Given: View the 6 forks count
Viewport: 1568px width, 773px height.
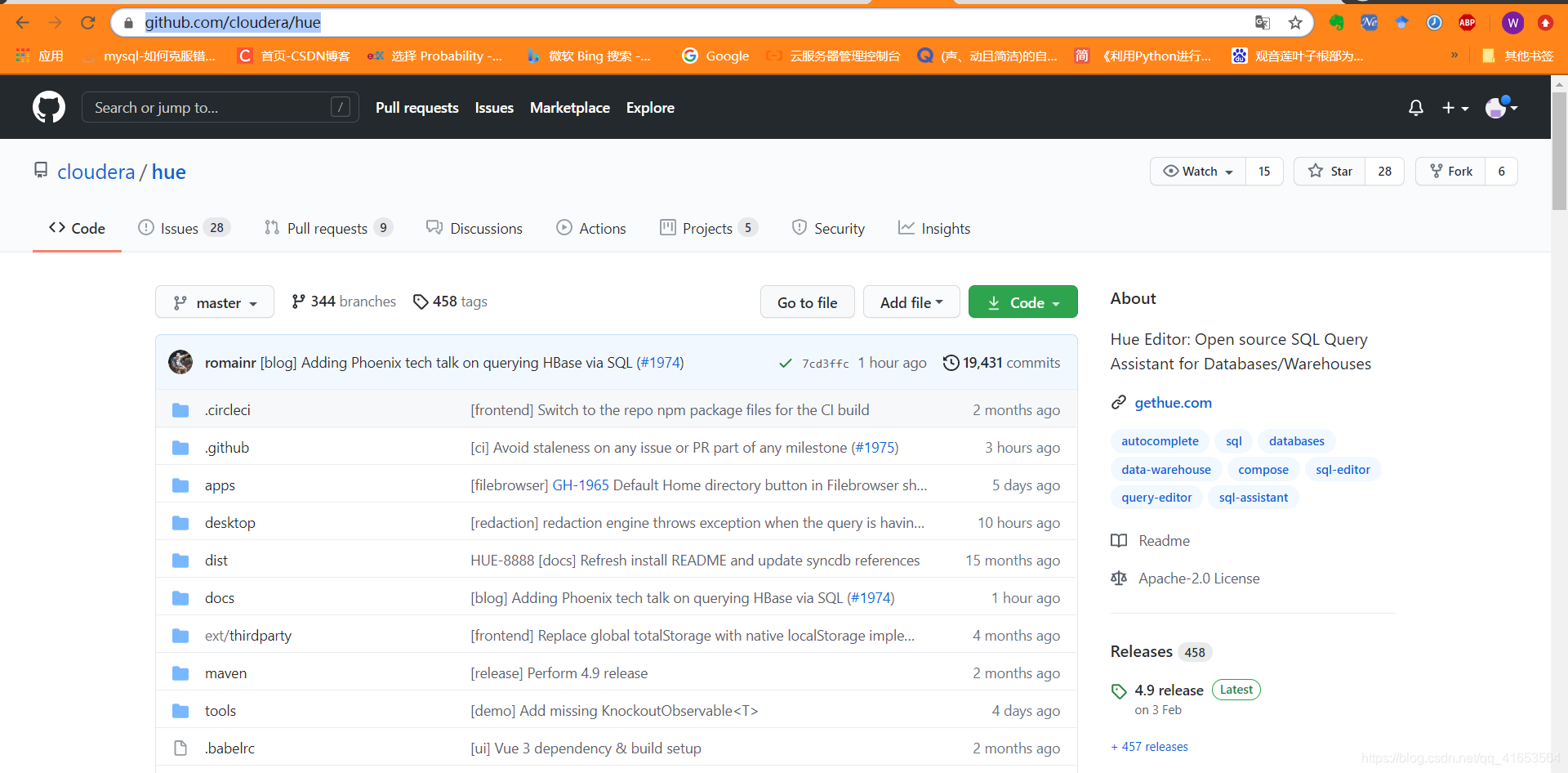Looking at the screenshot, I should (x=1501, y=171).
